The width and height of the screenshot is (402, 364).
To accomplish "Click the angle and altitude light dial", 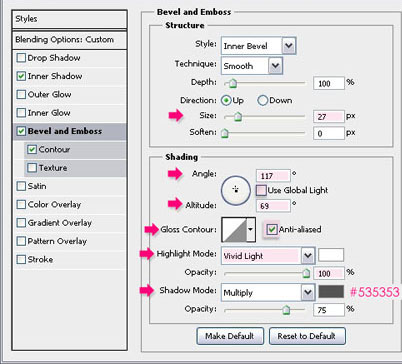I will (x=236, y=190).
